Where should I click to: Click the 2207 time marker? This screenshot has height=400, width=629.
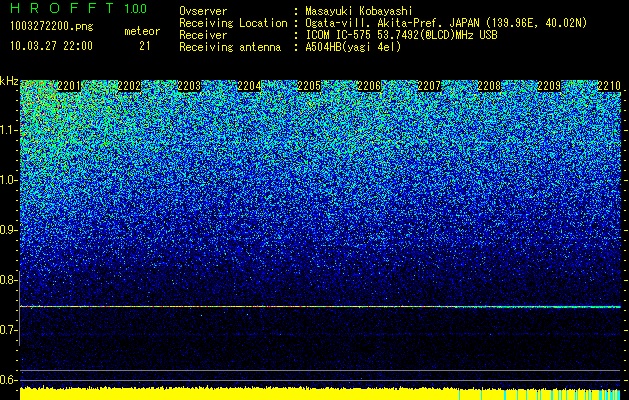[x=429, y=86]
